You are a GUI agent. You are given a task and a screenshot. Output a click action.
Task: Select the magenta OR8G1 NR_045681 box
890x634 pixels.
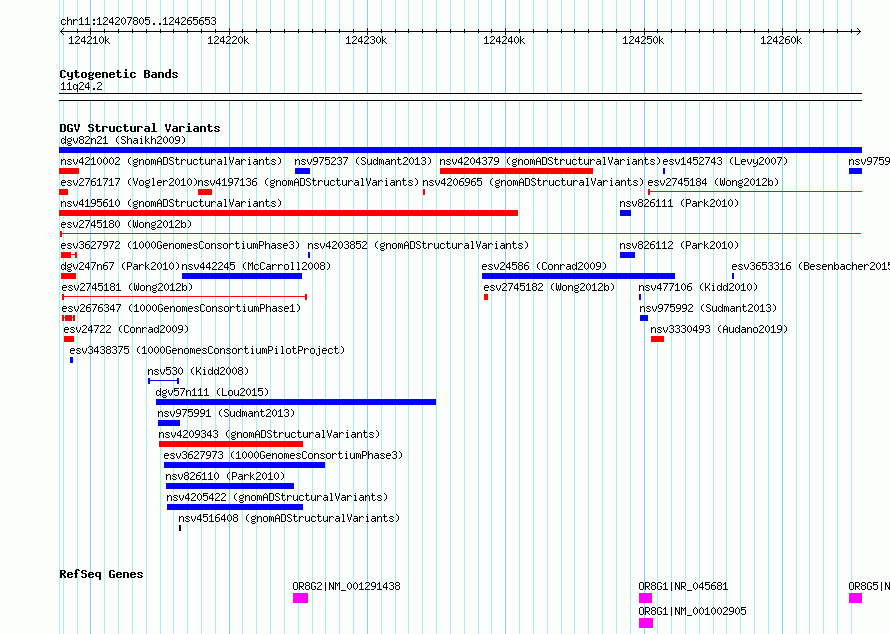[645, 598]
